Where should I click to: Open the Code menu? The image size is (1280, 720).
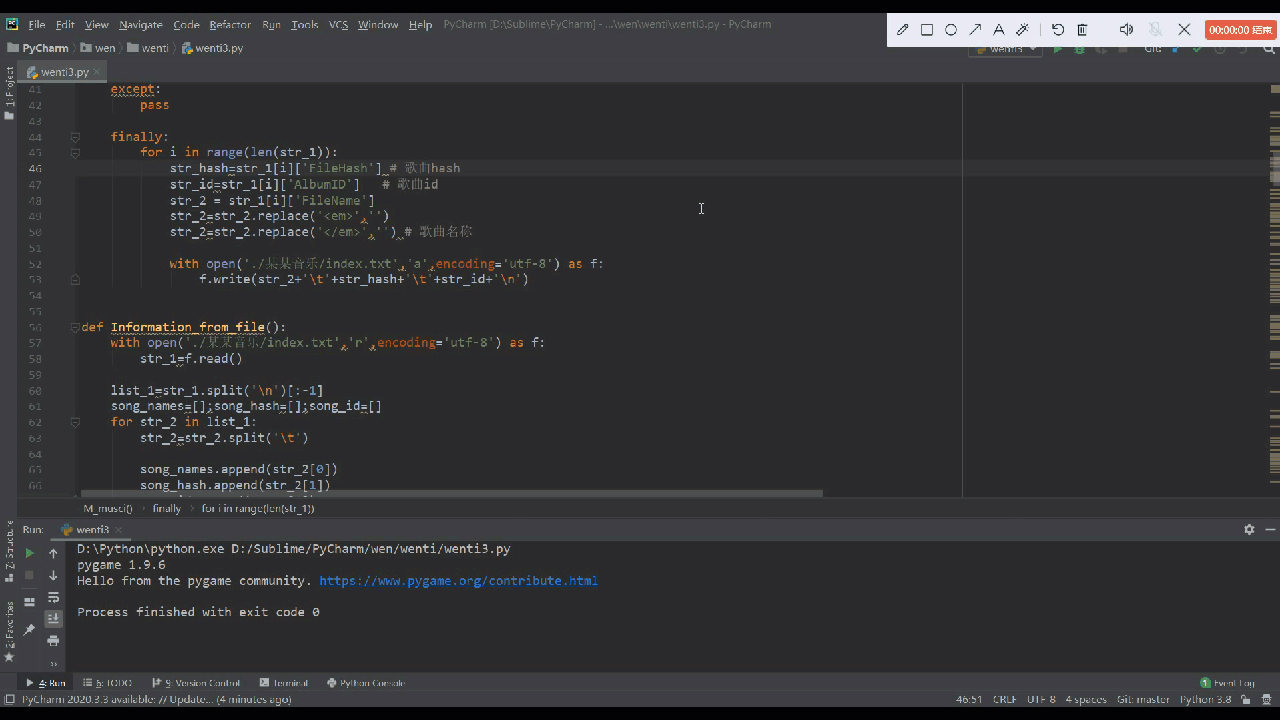pos(186,24)
